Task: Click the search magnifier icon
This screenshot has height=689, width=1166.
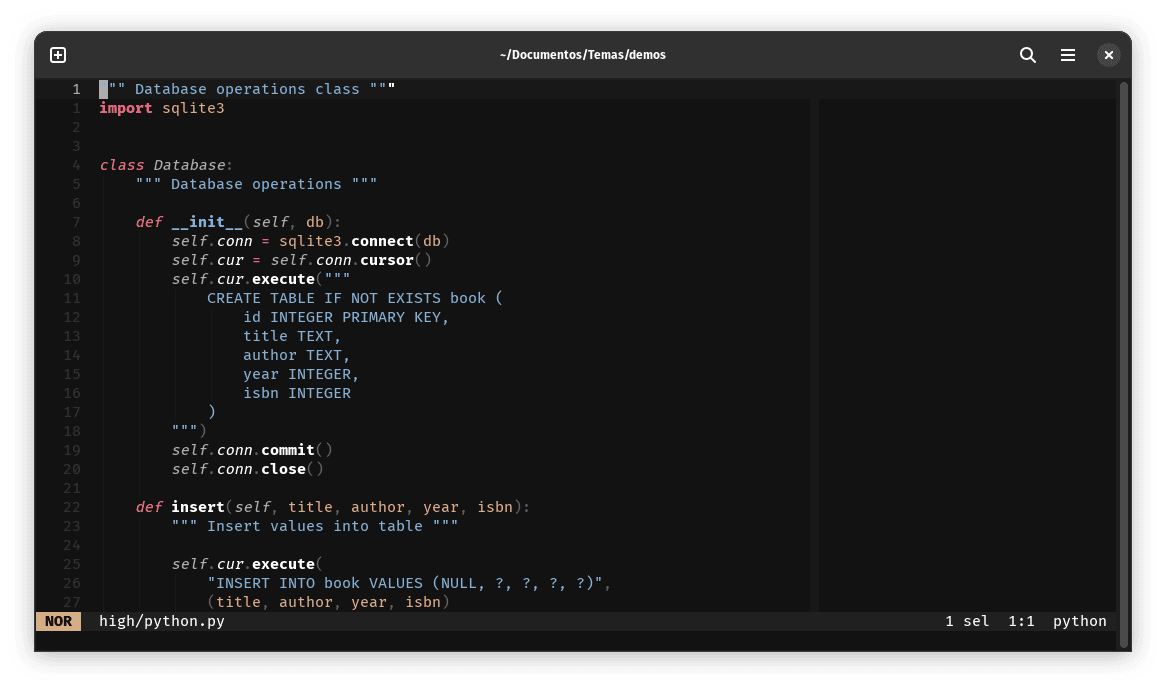Action: pyautogui.click(x=1028, y=55)
